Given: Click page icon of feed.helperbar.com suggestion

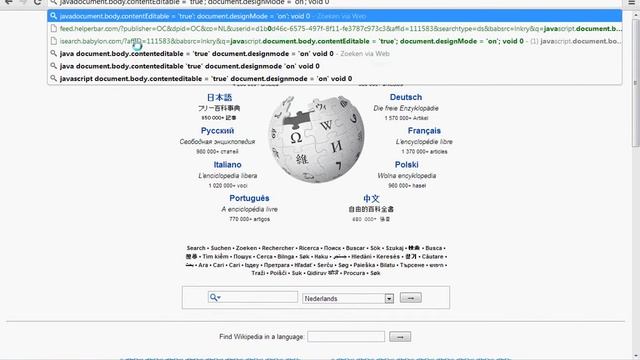Looking at the screenshot, I should click(53, 29).
